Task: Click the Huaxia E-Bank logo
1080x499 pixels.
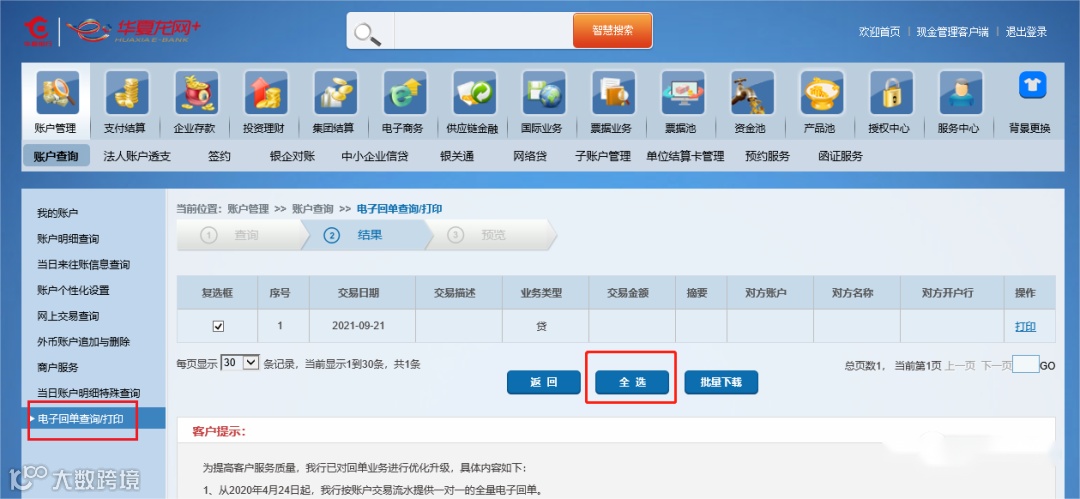Action: click(x=134, y=30)
